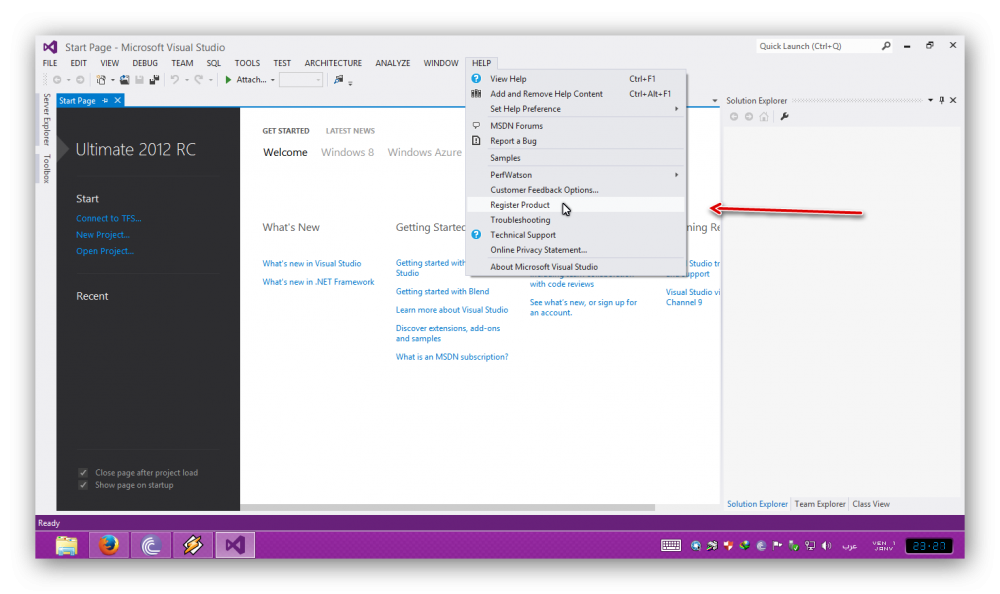
Task: Open Solution Explorer window position dropdown
Action: 930,100
